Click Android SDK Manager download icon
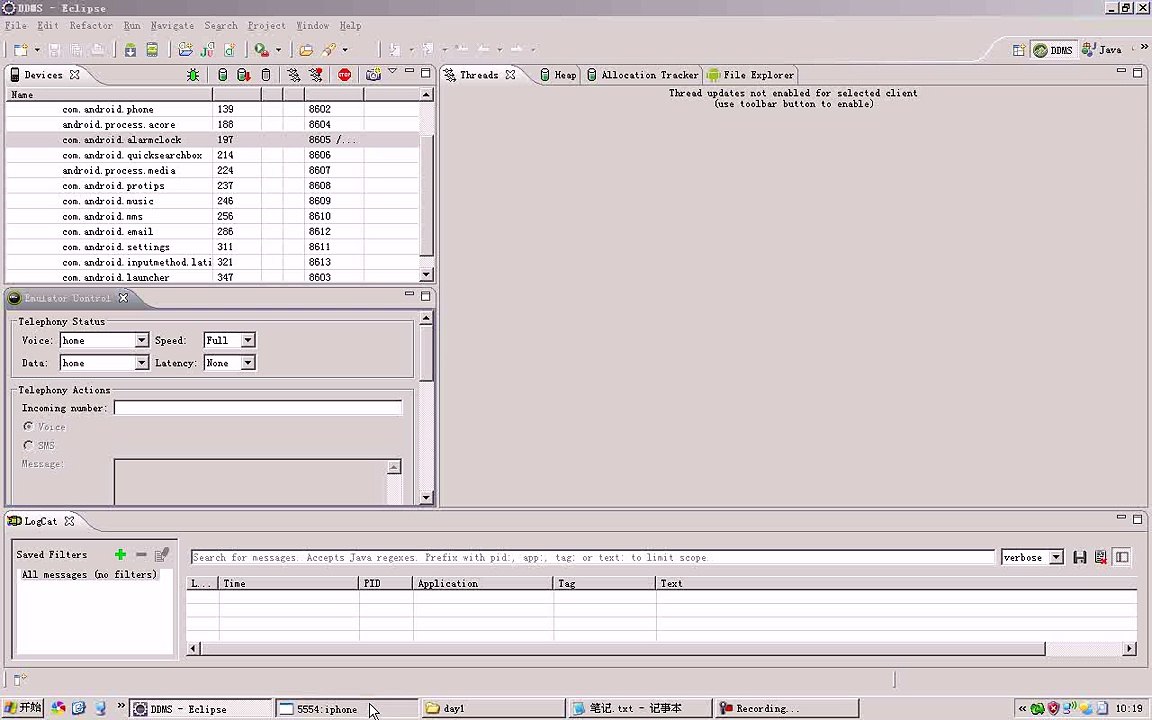The image size is (1152, 720). point(130,50)
